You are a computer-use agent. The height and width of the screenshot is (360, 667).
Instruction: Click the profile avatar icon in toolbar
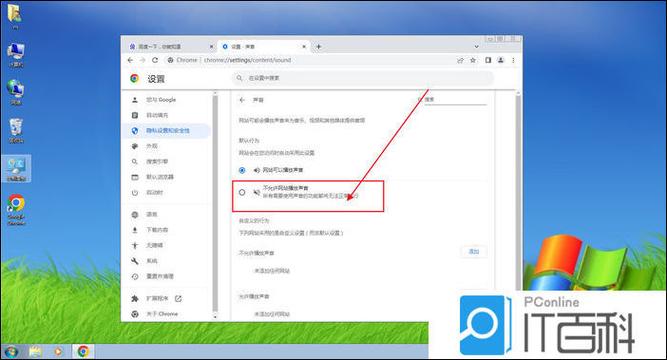tap(501, 60)
